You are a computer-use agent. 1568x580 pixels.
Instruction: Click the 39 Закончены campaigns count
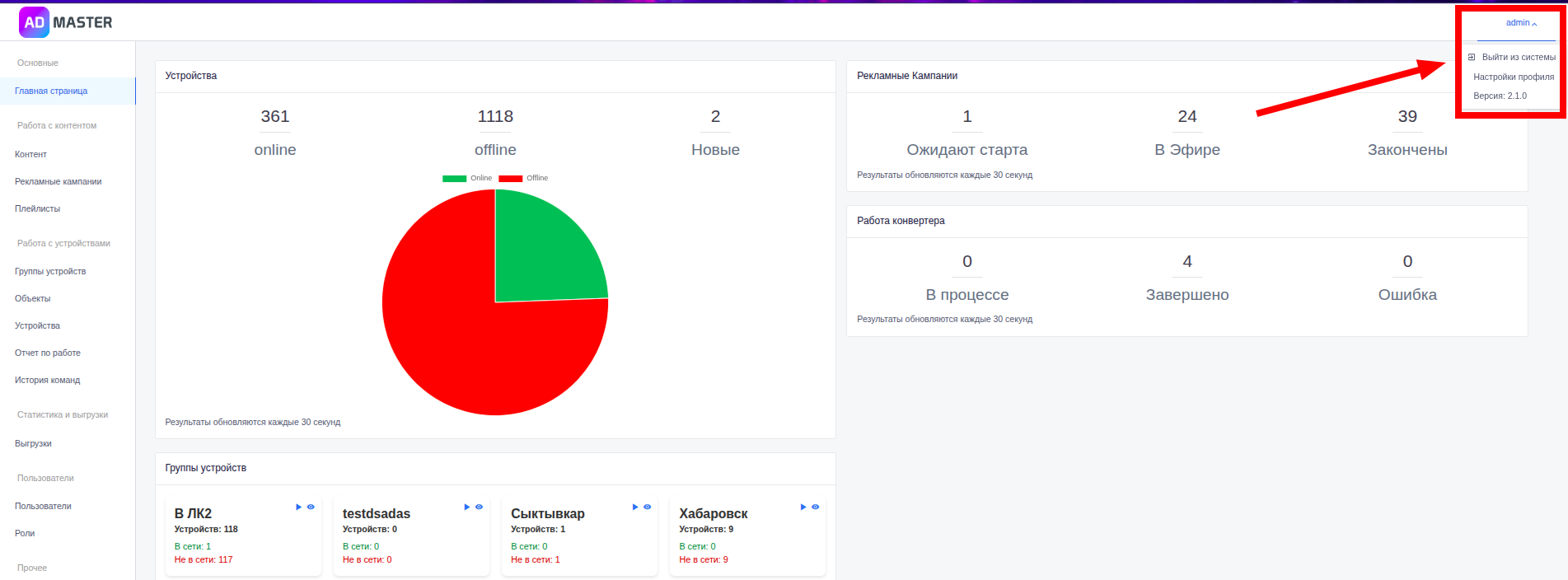[1407, 116]
